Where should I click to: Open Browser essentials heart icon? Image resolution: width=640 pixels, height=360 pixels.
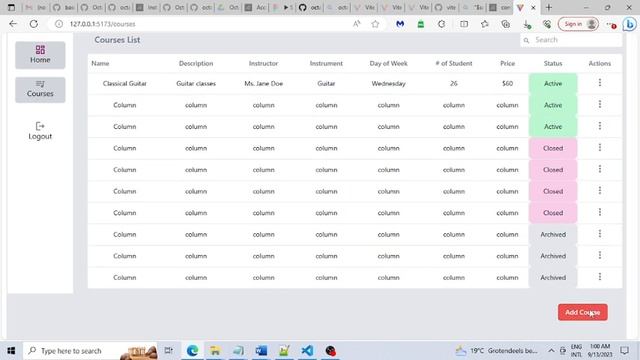(547, 24)
